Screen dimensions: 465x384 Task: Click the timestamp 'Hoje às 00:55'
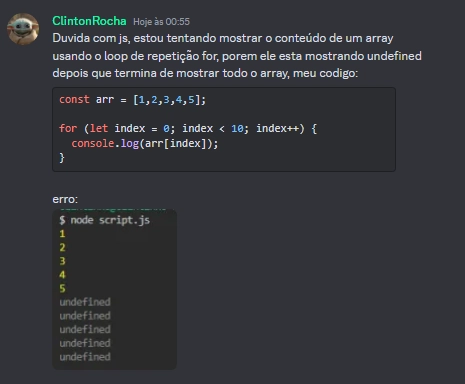[161, 22]
